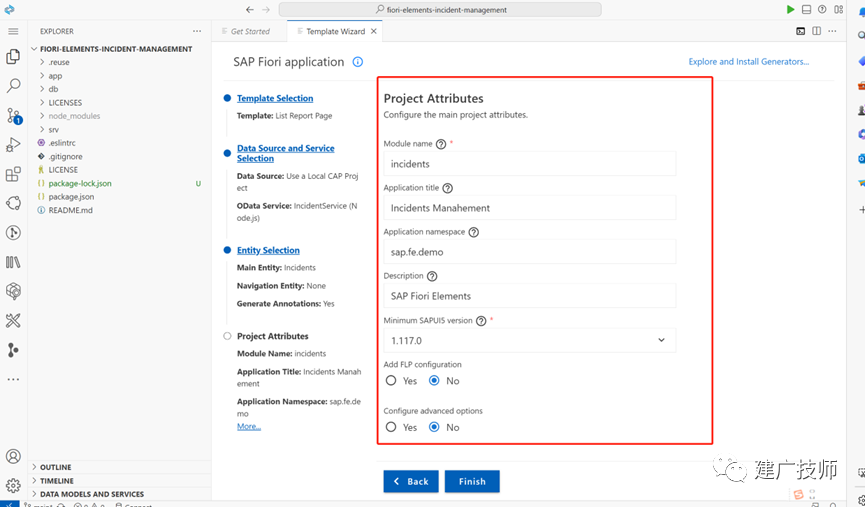
Task: Click the Finish button
Action: (x=472, y=482)
